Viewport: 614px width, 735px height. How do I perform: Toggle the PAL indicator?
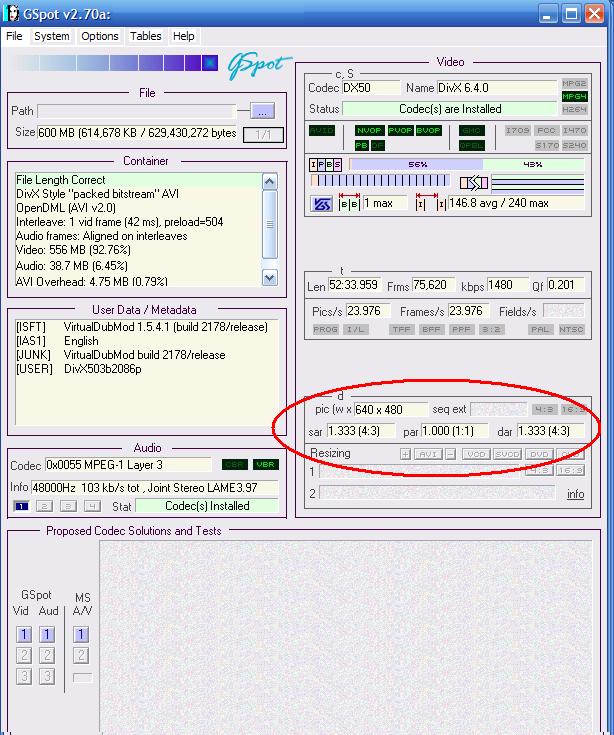pyautogui.click(x=540, y=330)
